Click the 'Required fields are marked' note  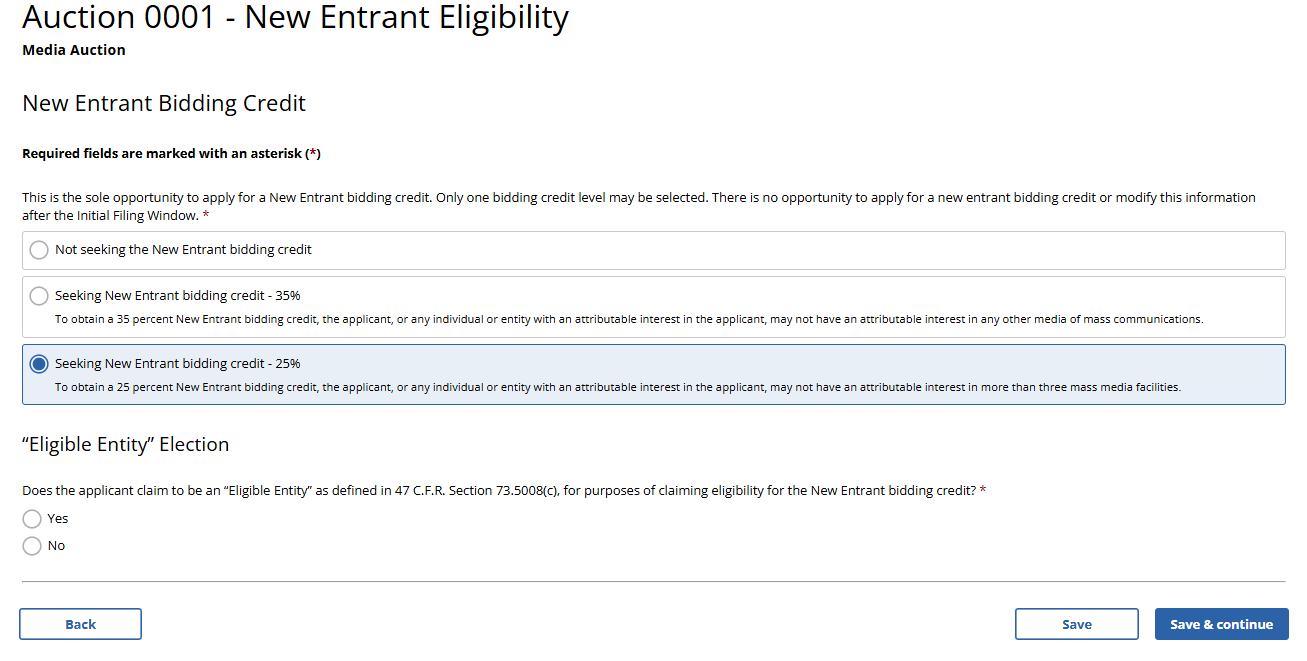click(170, 154)
